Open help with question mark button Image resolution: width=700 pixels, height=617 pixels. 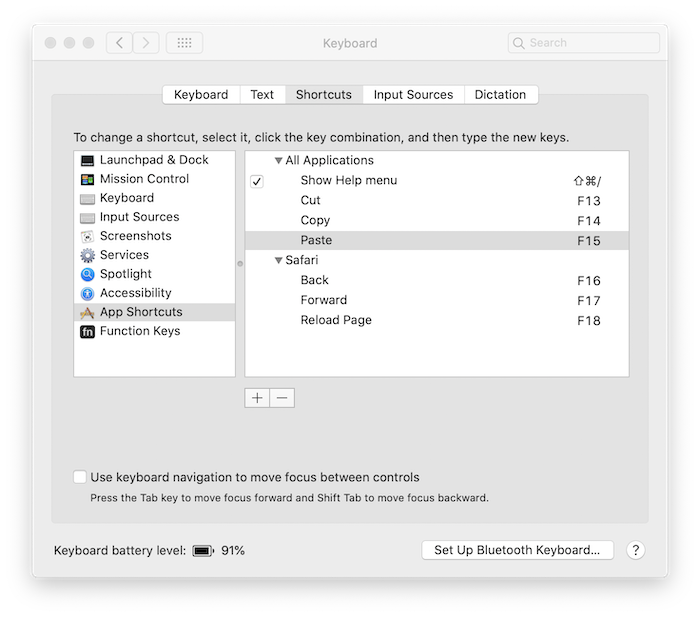(635, 550)
